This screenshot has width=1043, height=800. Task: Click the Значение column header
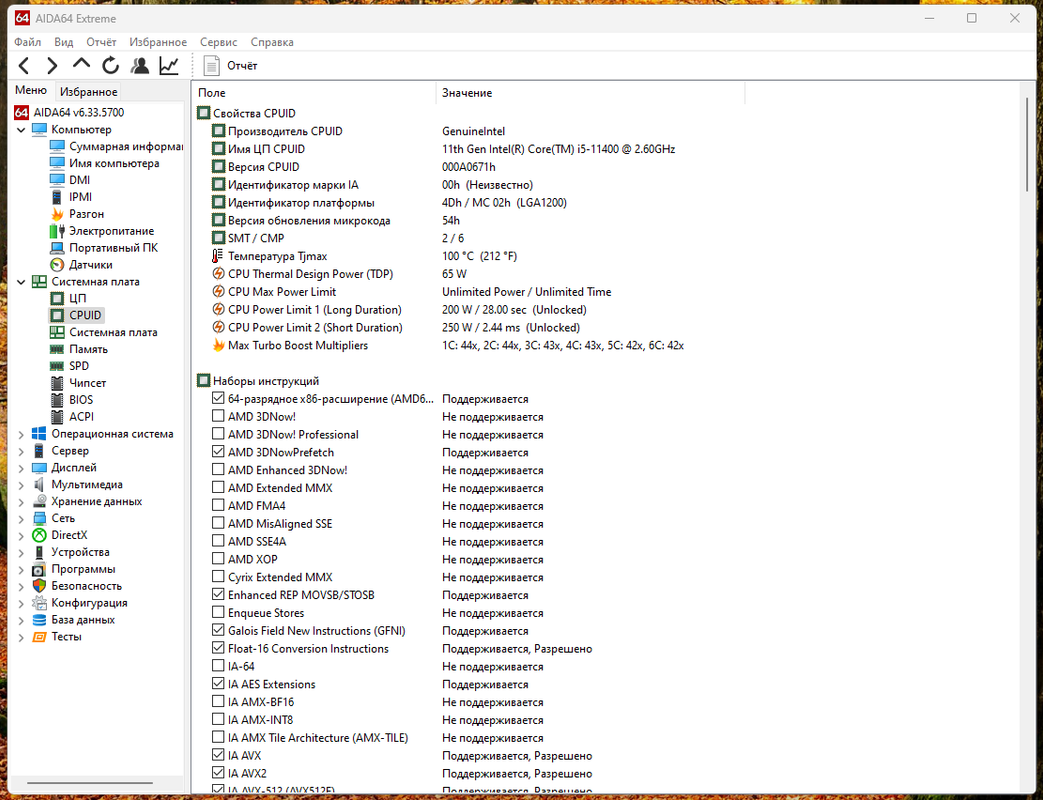pos(591,93)
